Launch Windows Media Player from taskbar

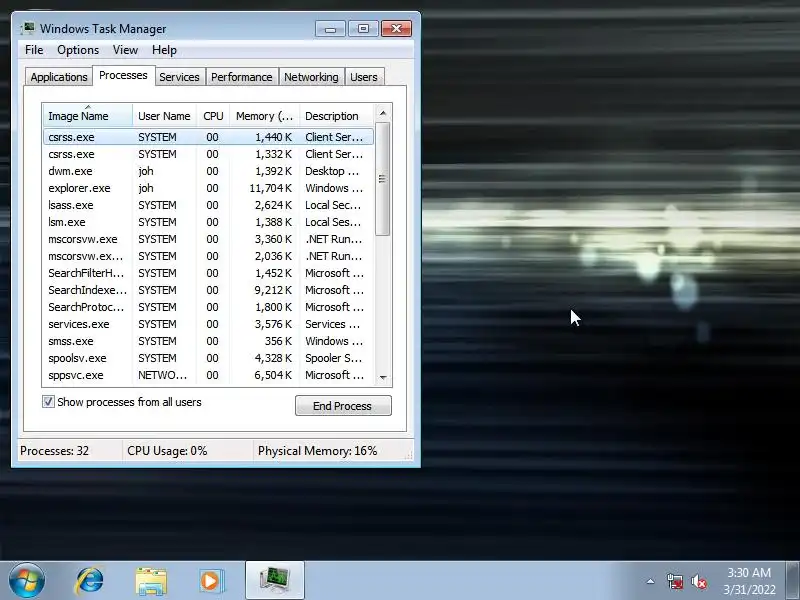point(212,581)
